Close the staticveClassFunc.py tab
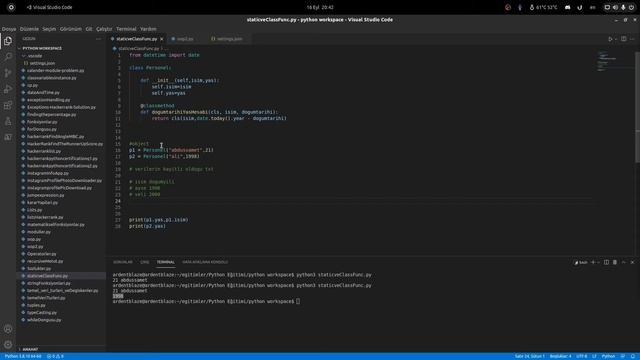 pyautogui.click(x=162, y=39)
